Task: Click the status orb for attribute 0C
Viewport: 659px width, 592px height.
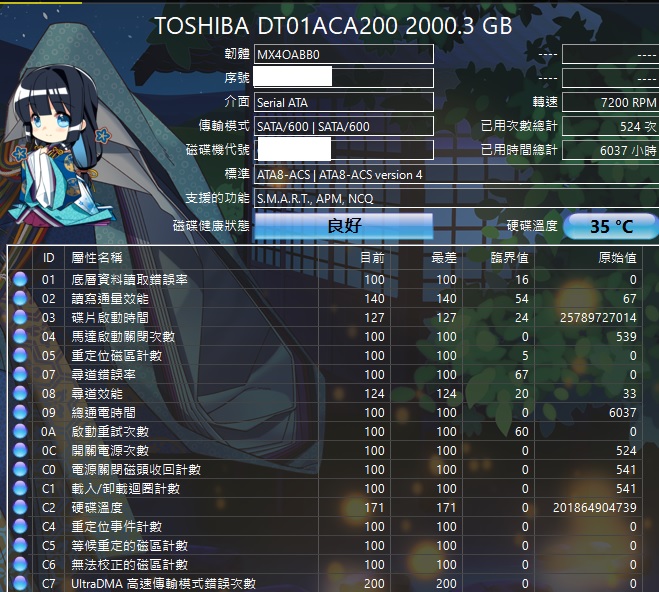Action: point(20,450)
